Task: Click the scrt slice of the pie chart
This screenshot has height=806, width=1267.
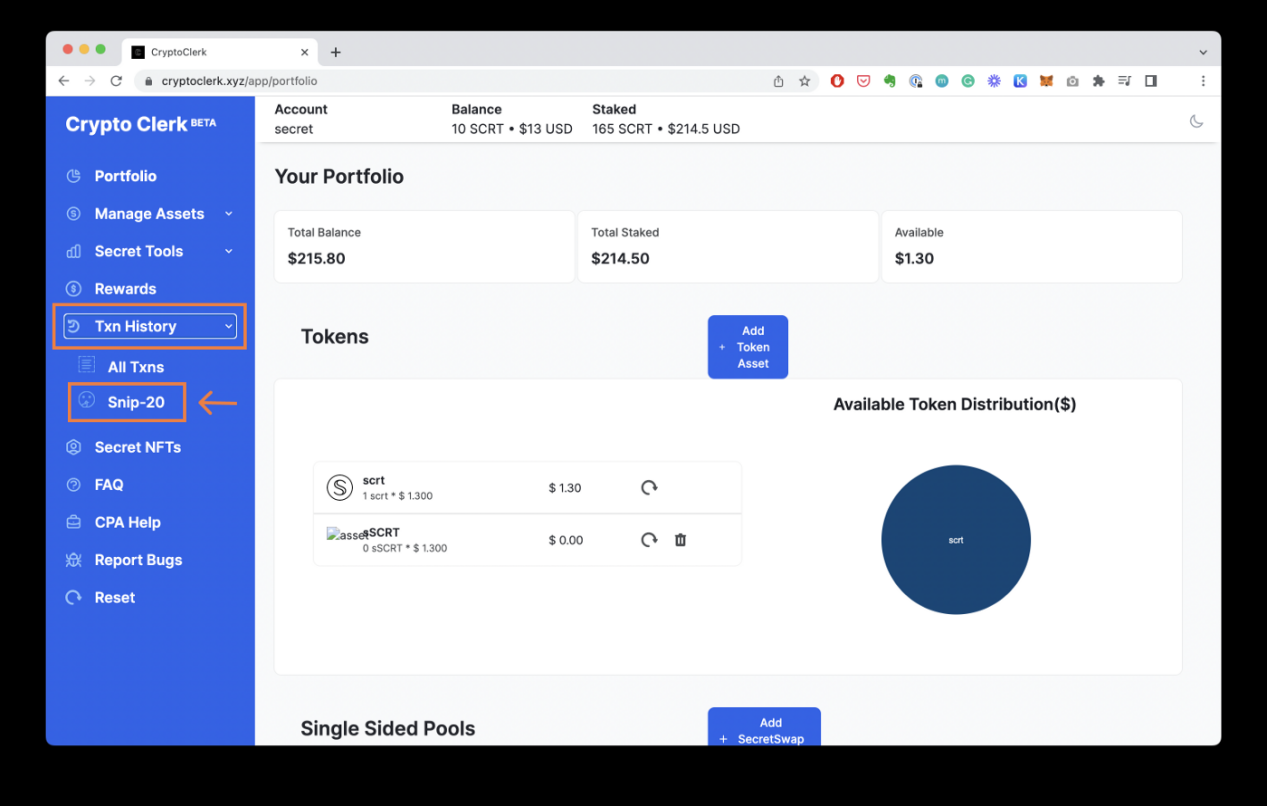Action: pos(955,539)
